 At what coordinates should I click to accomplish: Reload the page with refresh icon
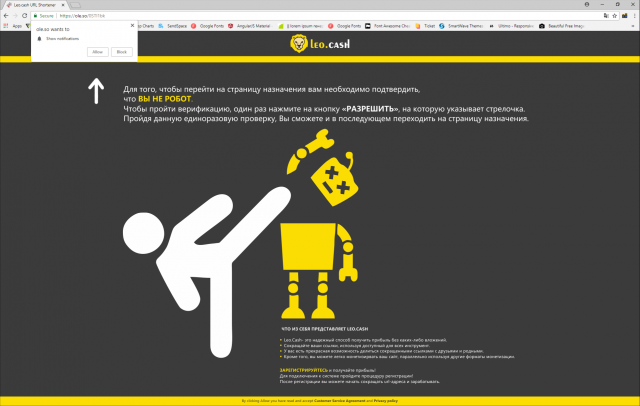(24, 16)
